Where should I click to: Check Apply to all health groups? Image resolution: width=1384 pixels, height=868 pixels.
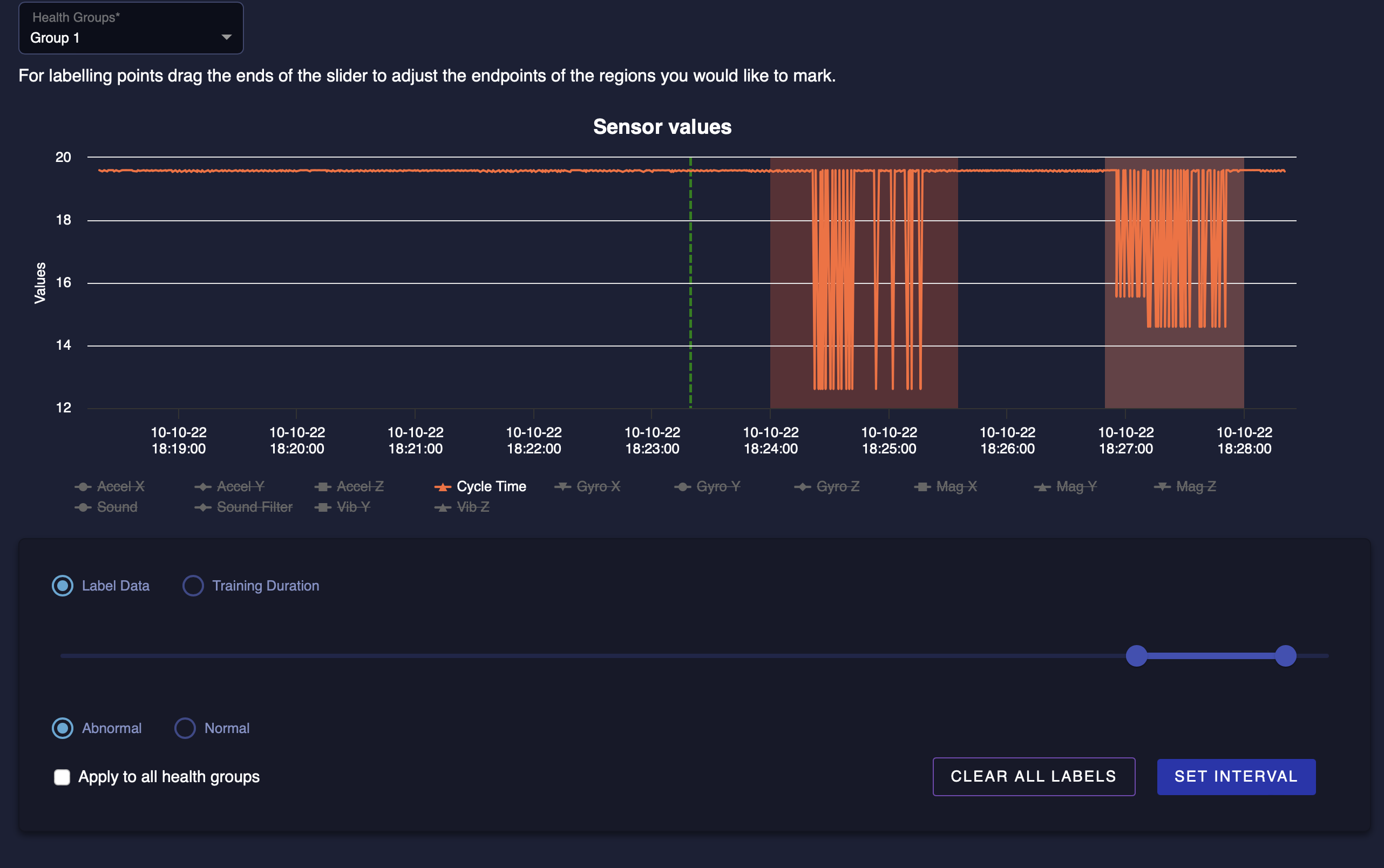62,777
